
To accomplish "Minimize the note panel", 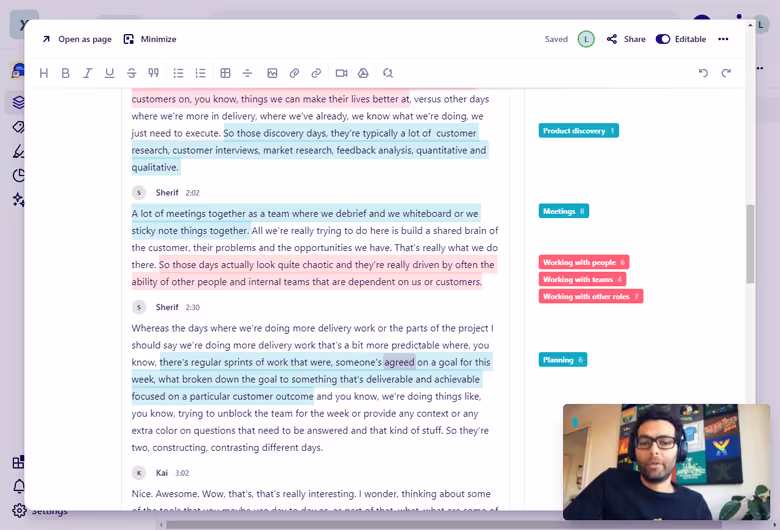I will [150, 39].
